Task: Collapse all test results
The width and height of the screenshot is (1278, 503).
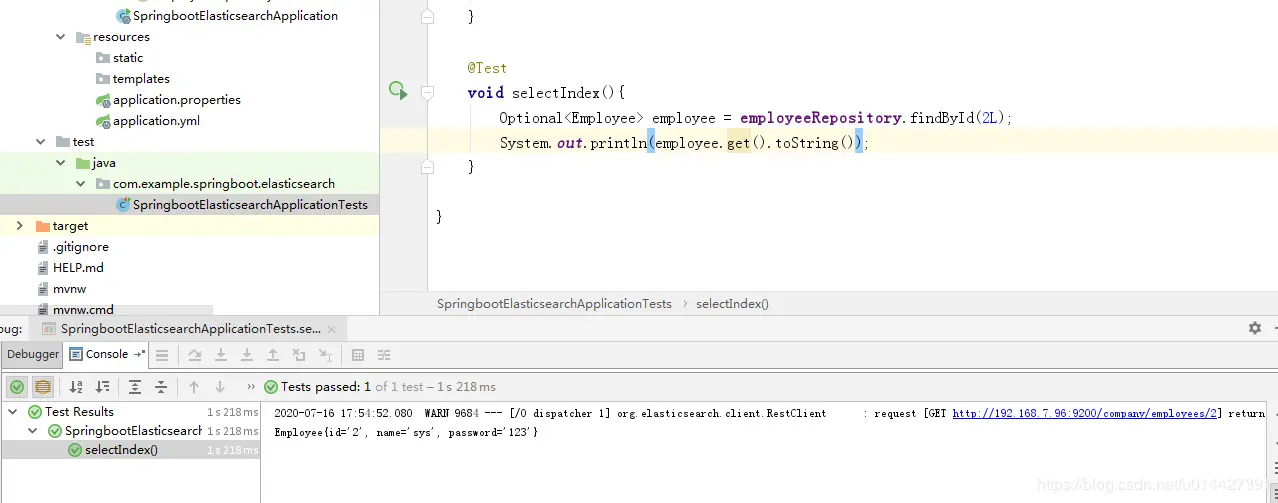Action: click(x=161, y=387)
